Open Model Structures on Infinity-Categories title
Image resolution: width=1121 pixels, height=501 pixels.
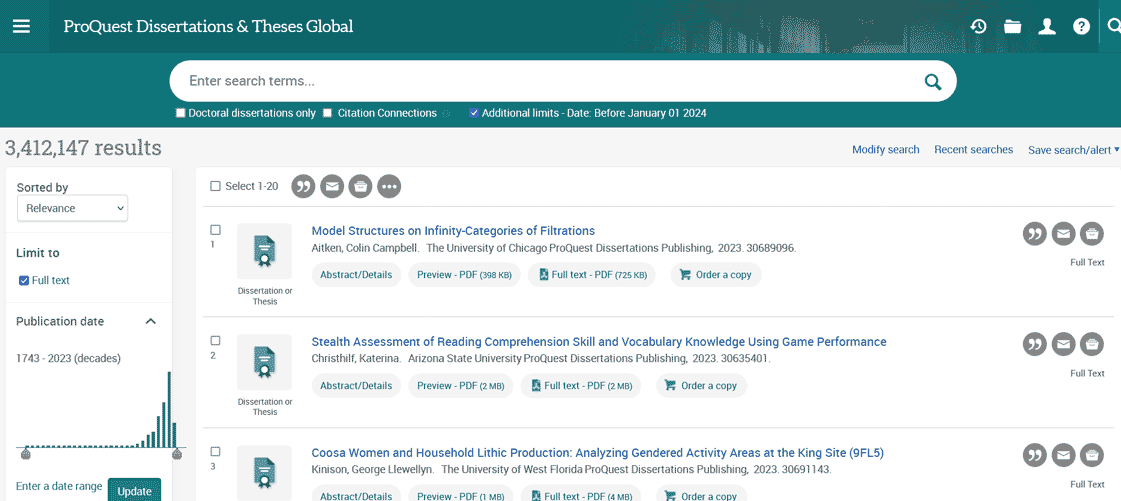[453, 231]
